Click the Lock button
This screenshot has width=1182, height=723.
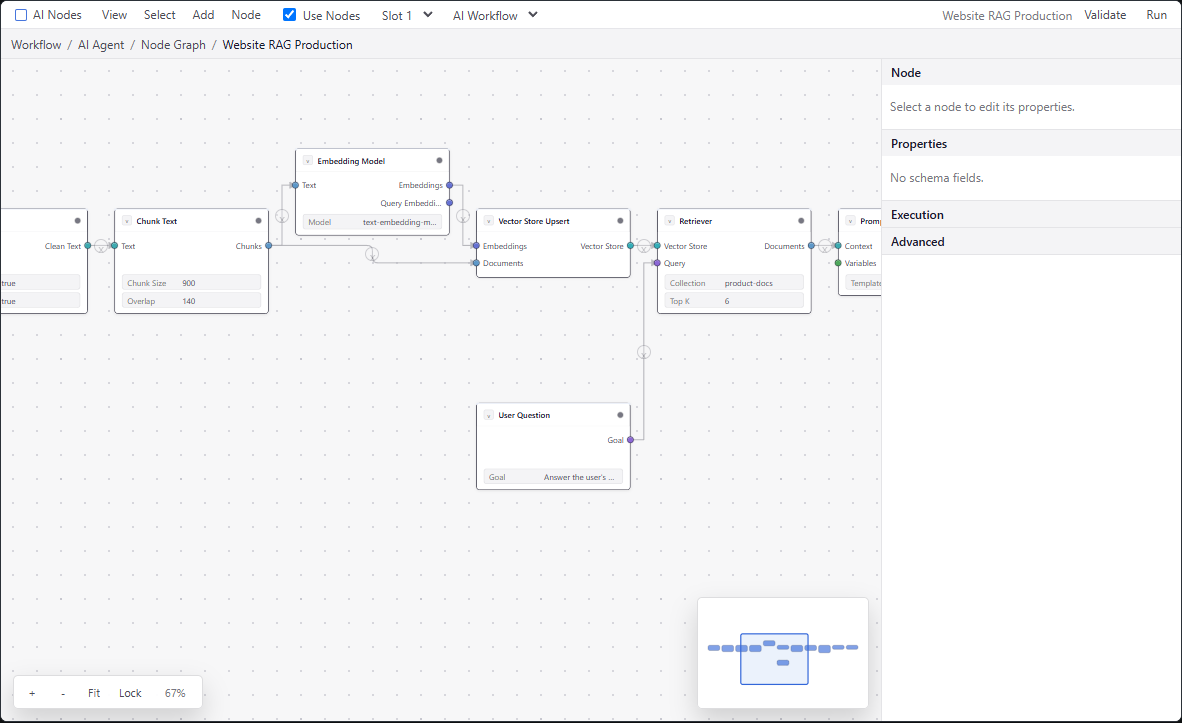pos(130,693)
